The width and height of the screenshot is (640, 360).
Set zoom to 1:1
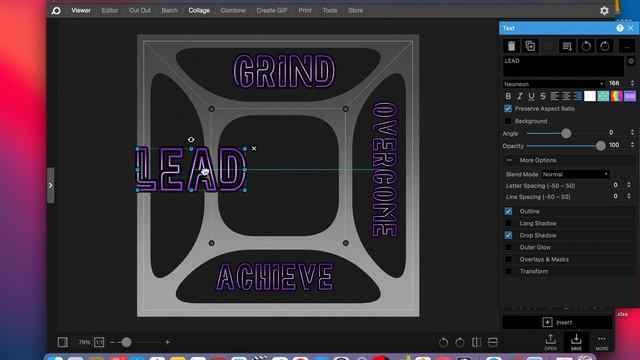point(99,342)
